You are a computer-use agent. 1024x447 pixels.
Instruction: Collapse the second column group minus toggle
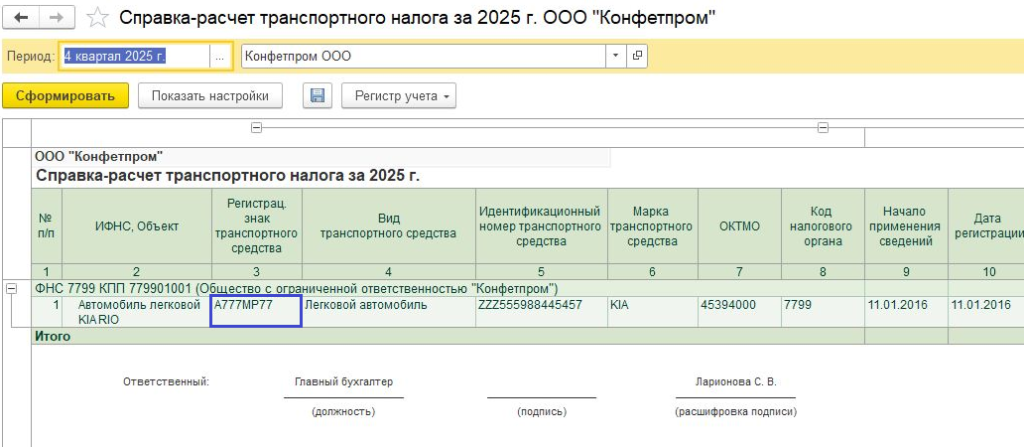pos(823,128)
